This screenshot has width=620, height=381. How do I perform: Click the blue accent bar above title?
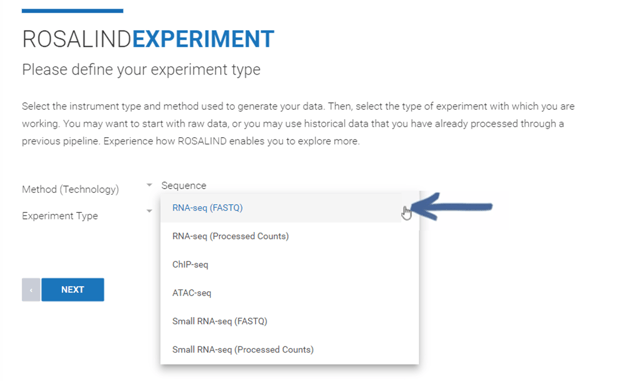coord(72,11)
